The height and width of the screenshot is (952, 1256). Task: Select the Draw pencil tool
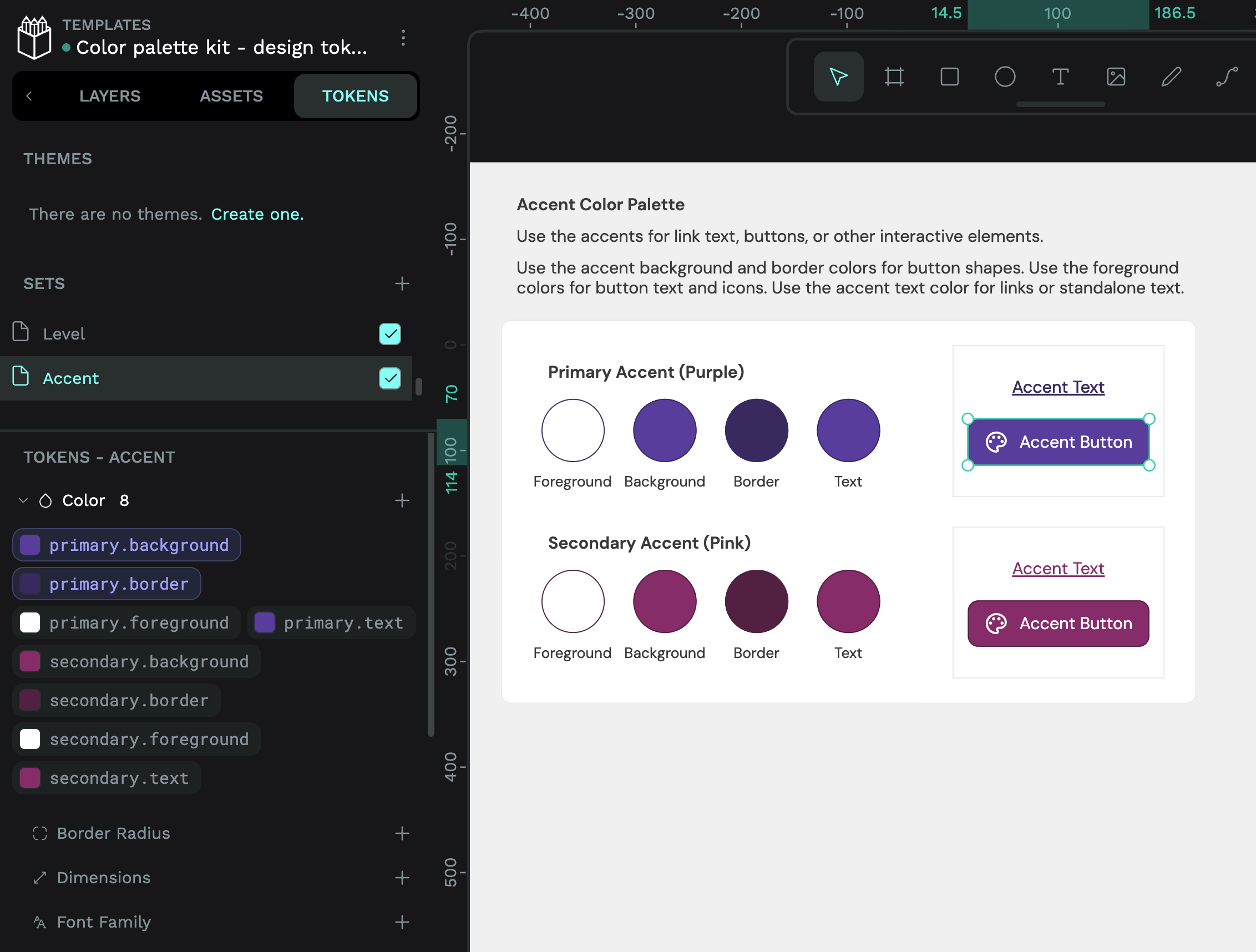click(1171, 77)
